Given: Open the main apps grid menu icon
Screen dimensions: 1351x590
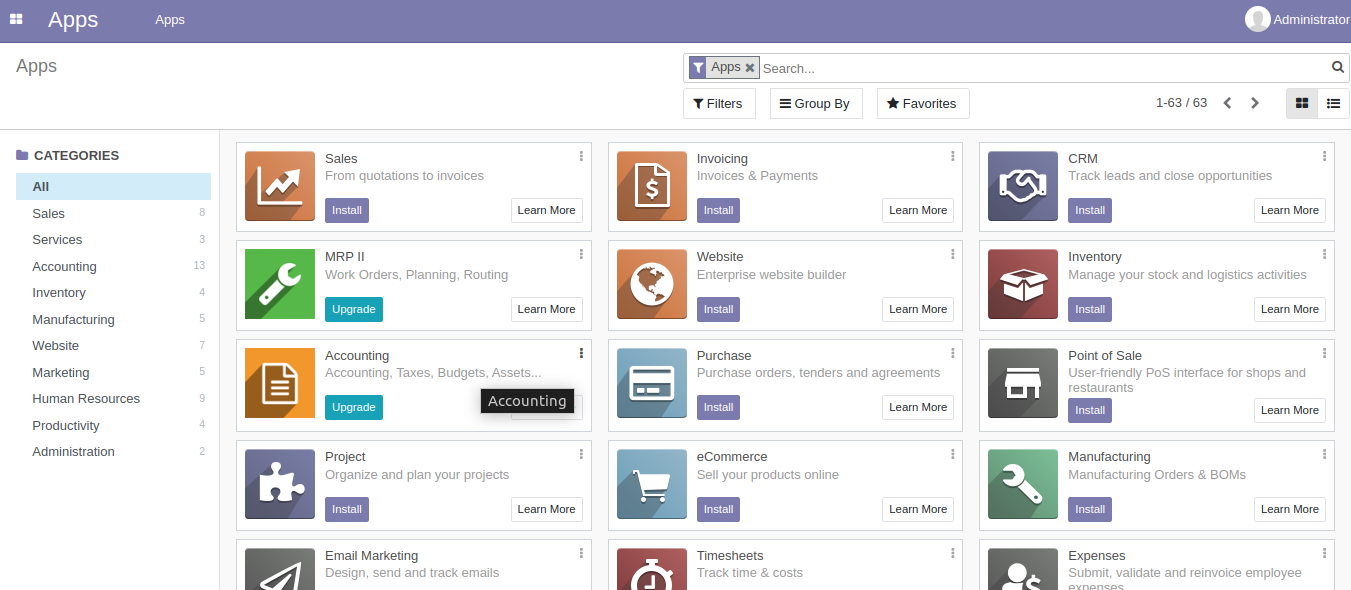Looking at the screenshot, I should 16,19.
